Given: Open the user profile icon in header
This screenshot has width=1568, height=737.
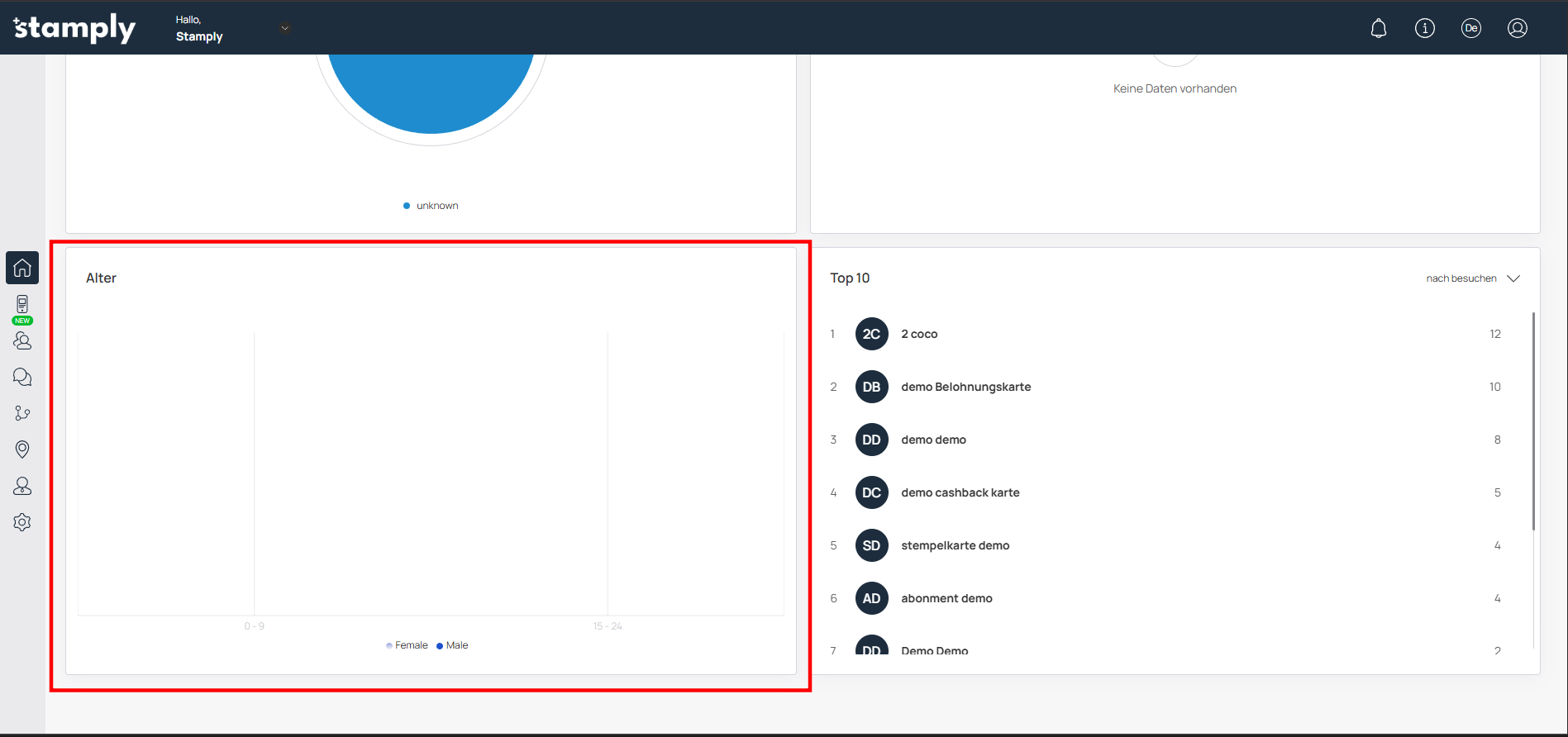Looking at the screenshot, I should pyautogui.click(x=1517, y=28).
